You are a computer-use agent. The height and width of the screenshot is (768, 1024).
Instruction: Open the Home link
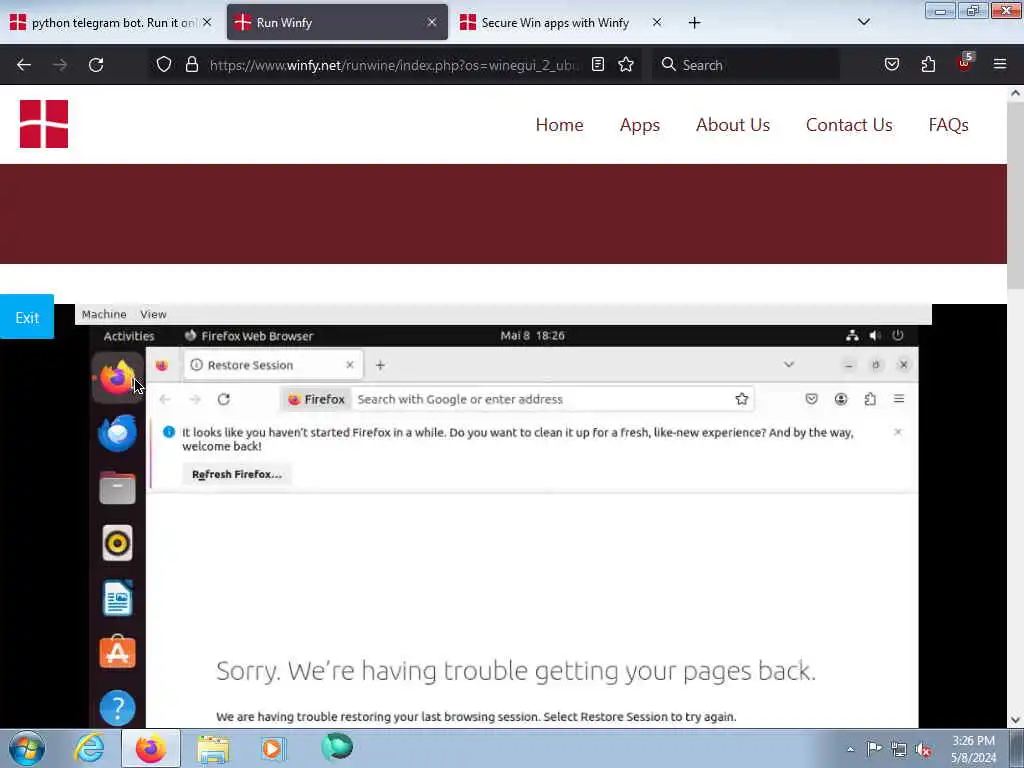click(x=559, y=125)
